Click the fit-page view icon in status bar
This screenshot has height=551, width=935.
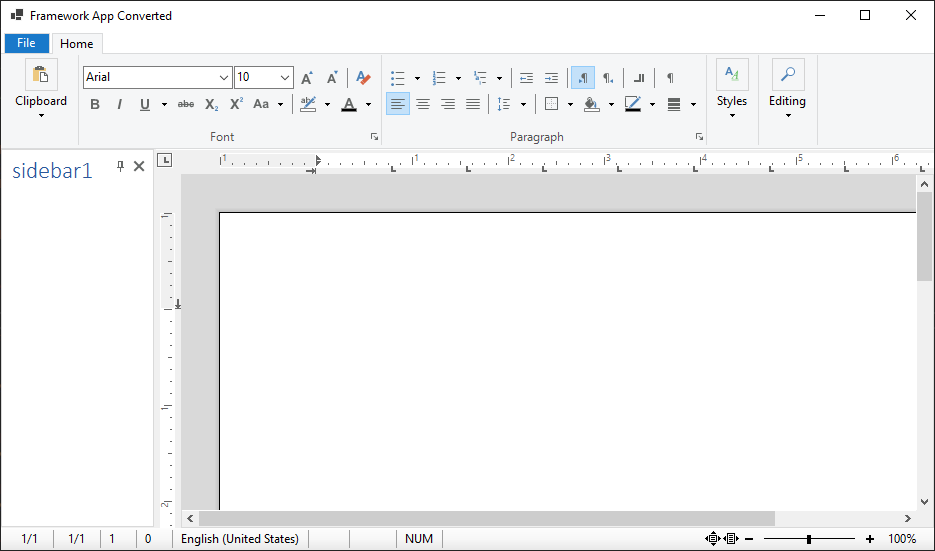point(713,539)
